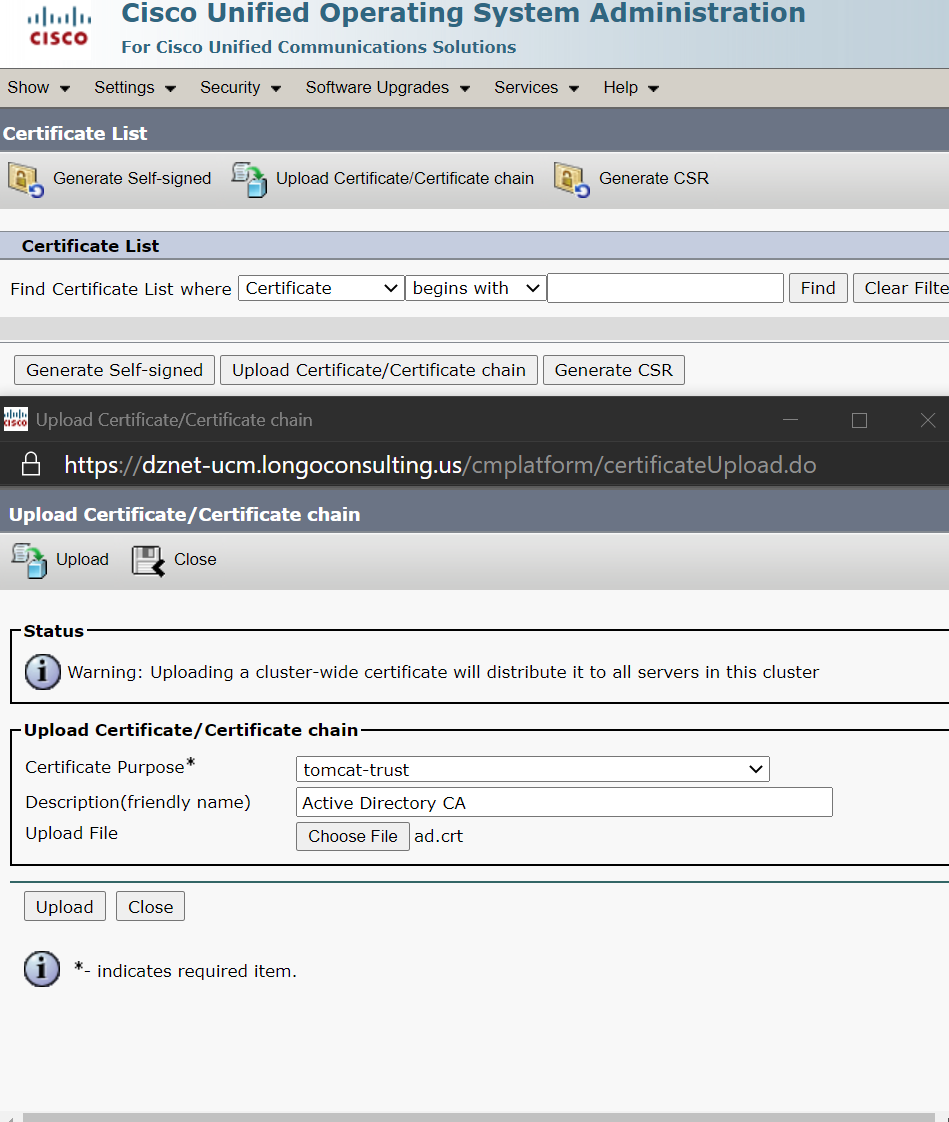Click the info icon beside the cluster warning
Viewport: 949px width, 1122px height.
click(42, 672)
